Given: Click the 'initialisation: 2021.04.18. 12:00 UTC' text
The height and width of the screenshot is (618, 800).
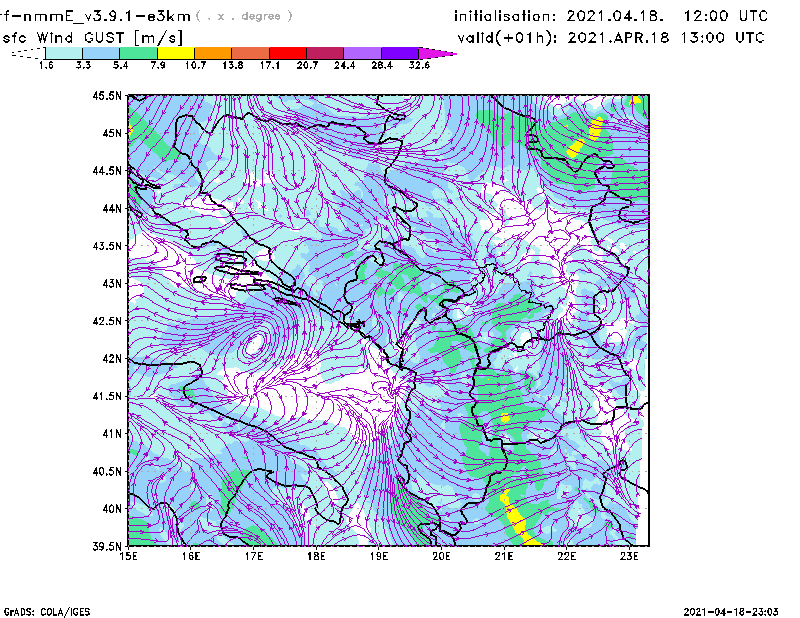Looking at the screenshot, I should (611, 16).
